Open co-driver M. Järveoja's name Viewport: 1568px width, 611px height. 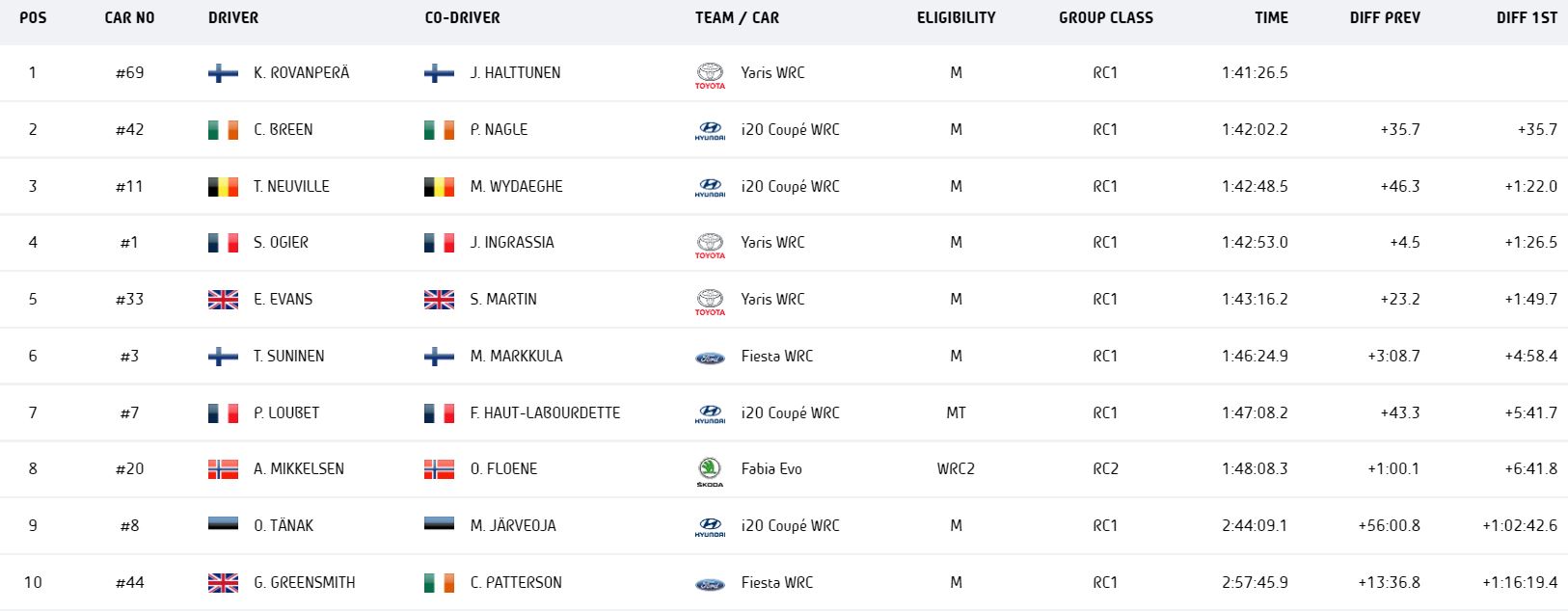coord(513,526)
